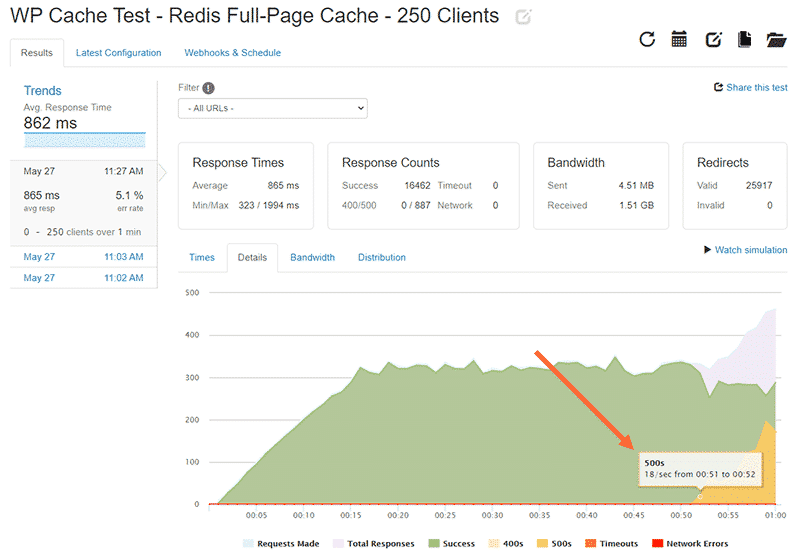The height and width of the screenshot is (560, 800).
Task: Click the 500s tooltip on the chart
Action: point(699,469)
